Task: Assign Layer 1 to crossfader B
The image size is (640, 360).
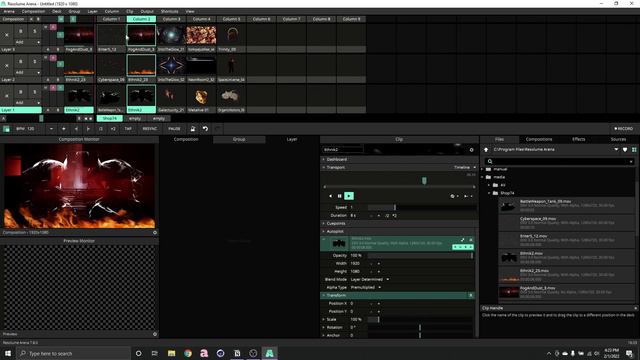Action: 58,110
